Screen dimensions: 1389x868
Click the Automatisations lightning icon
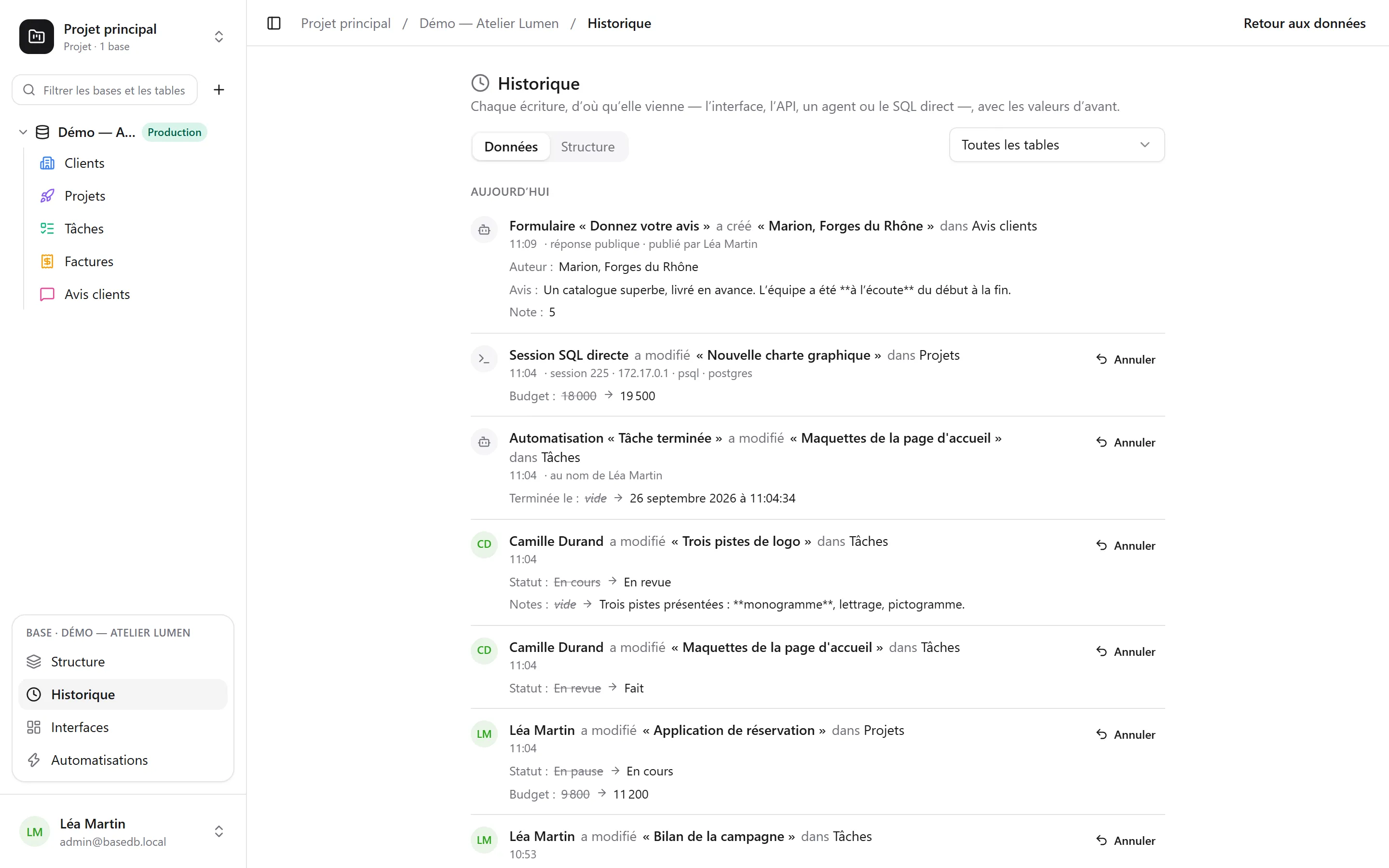34,759
